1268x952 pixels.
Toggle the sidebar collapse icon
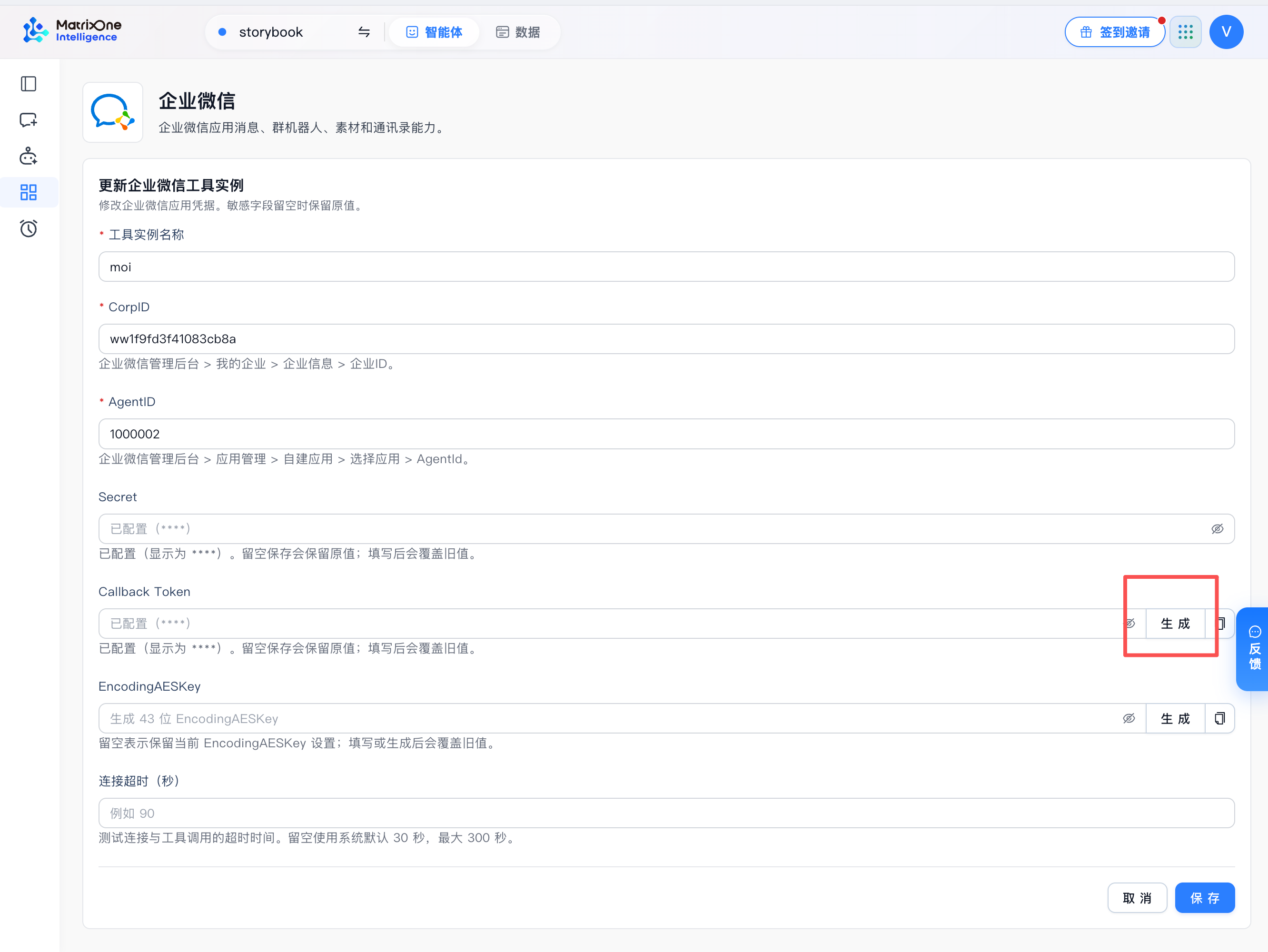29,84
